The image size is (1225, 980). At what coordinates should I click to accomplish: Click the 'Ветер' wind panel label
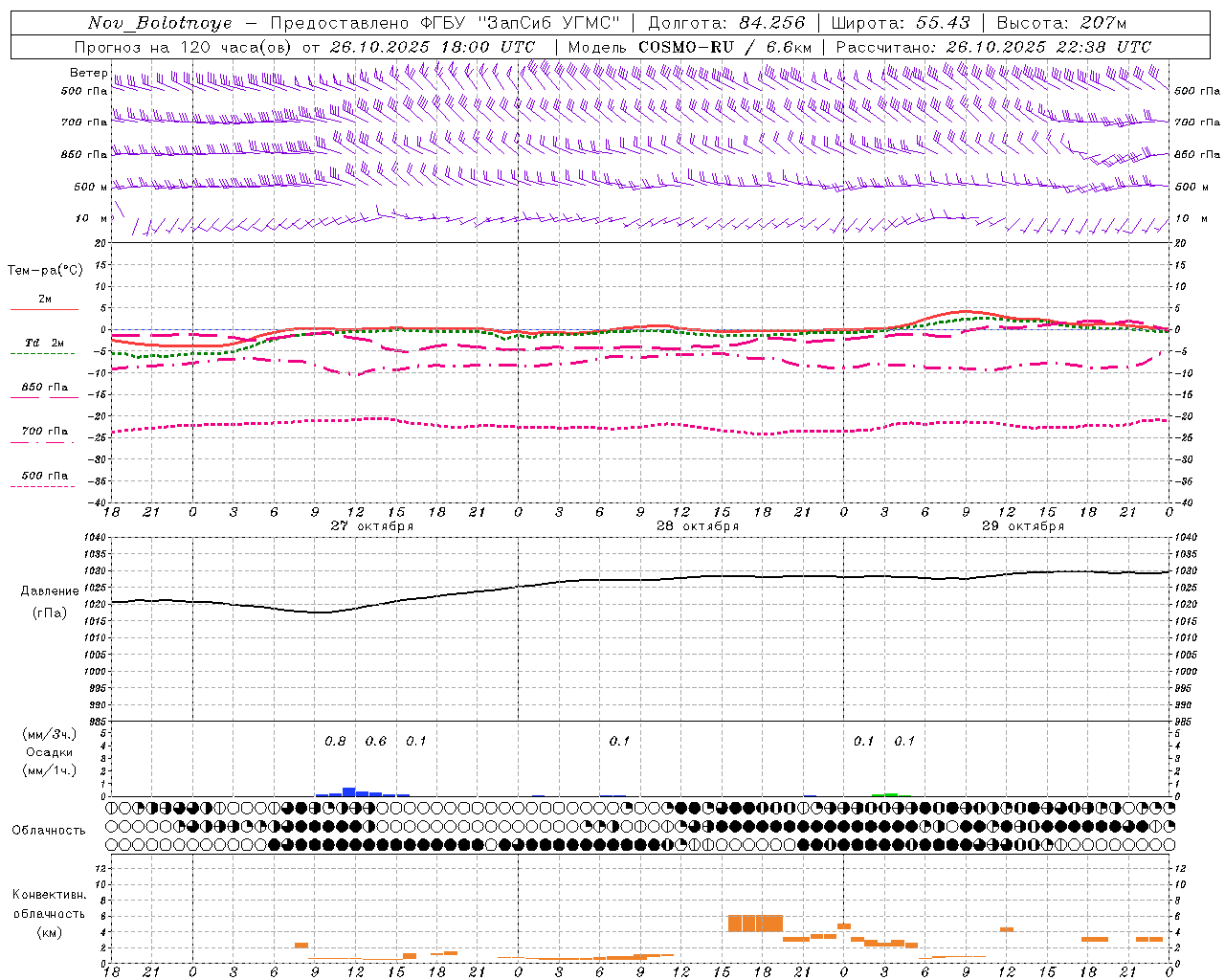pos(89,73)
